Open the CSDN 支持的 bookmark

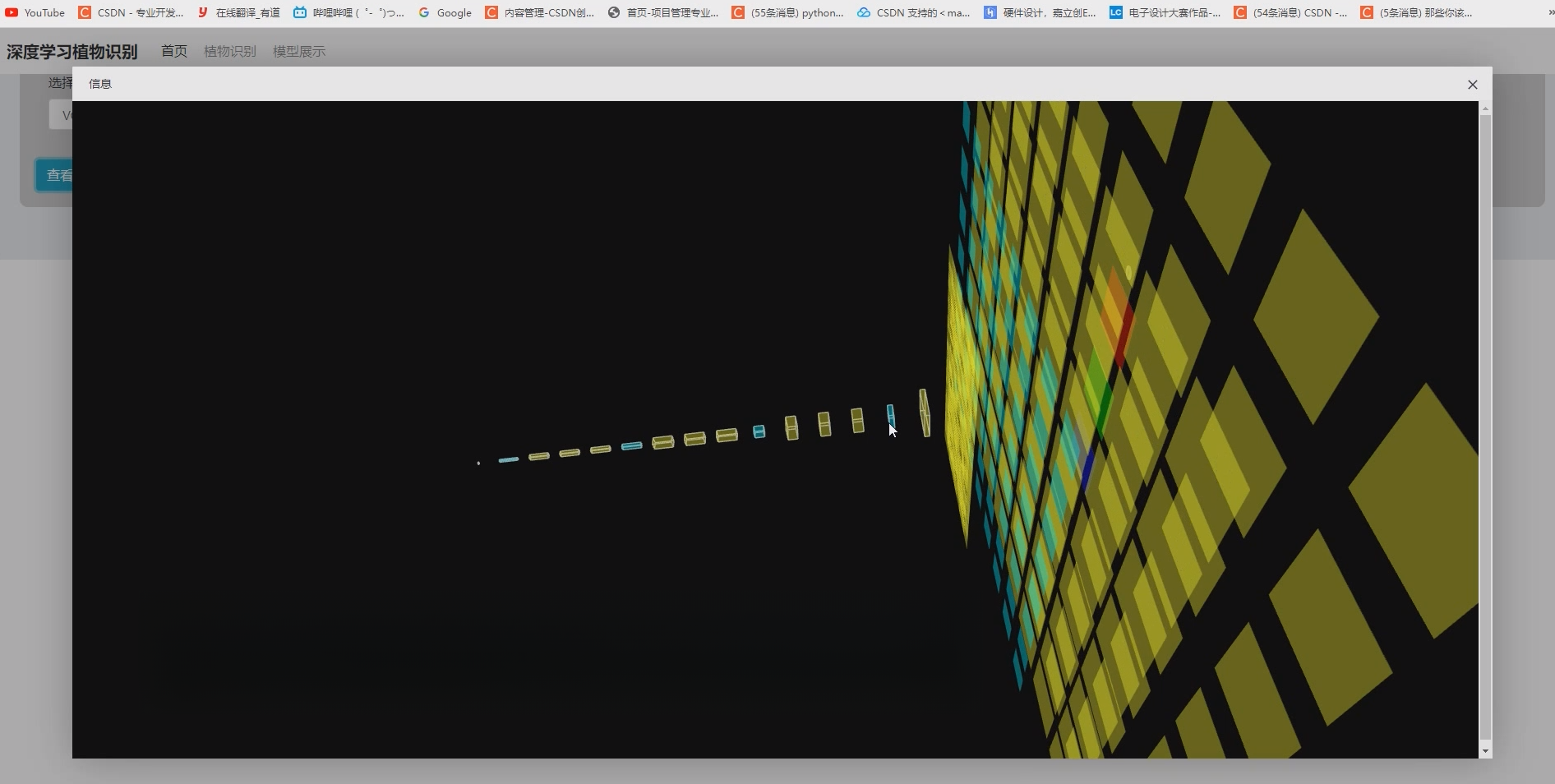point(913,12)
